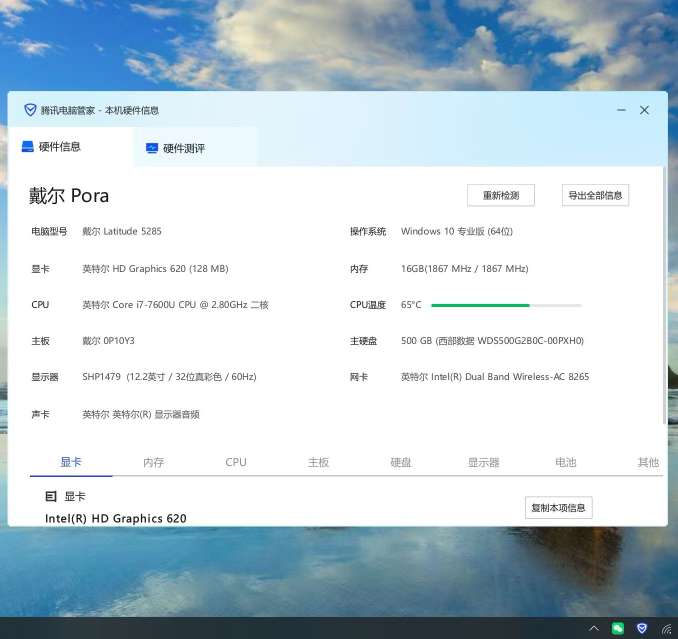Select the 主板 category tab
The height and width of the screenshot is (639, 678).
click(318, 462)
